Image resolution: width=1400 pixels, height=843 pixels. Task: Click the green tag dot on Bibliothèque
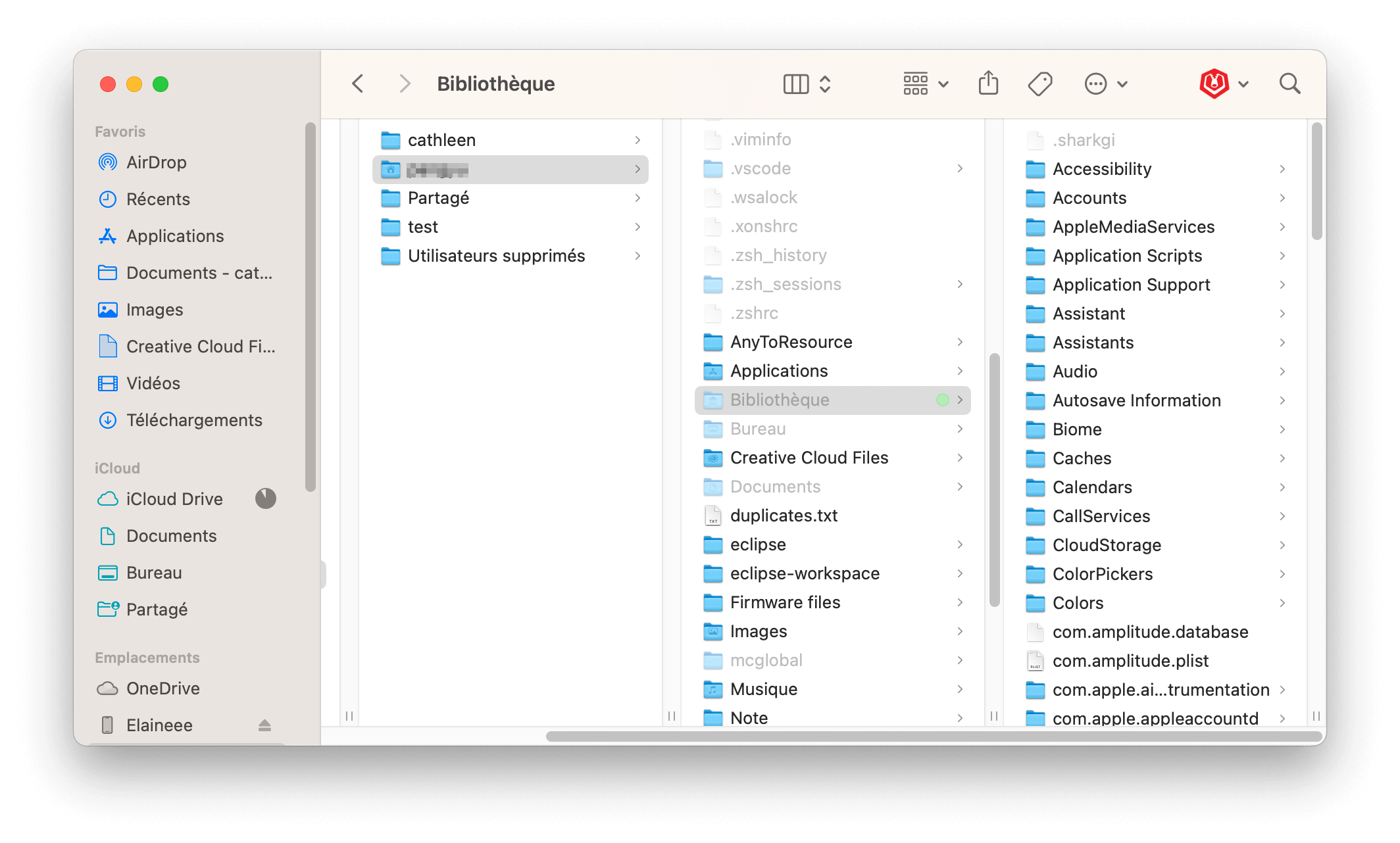click(943, 400)
